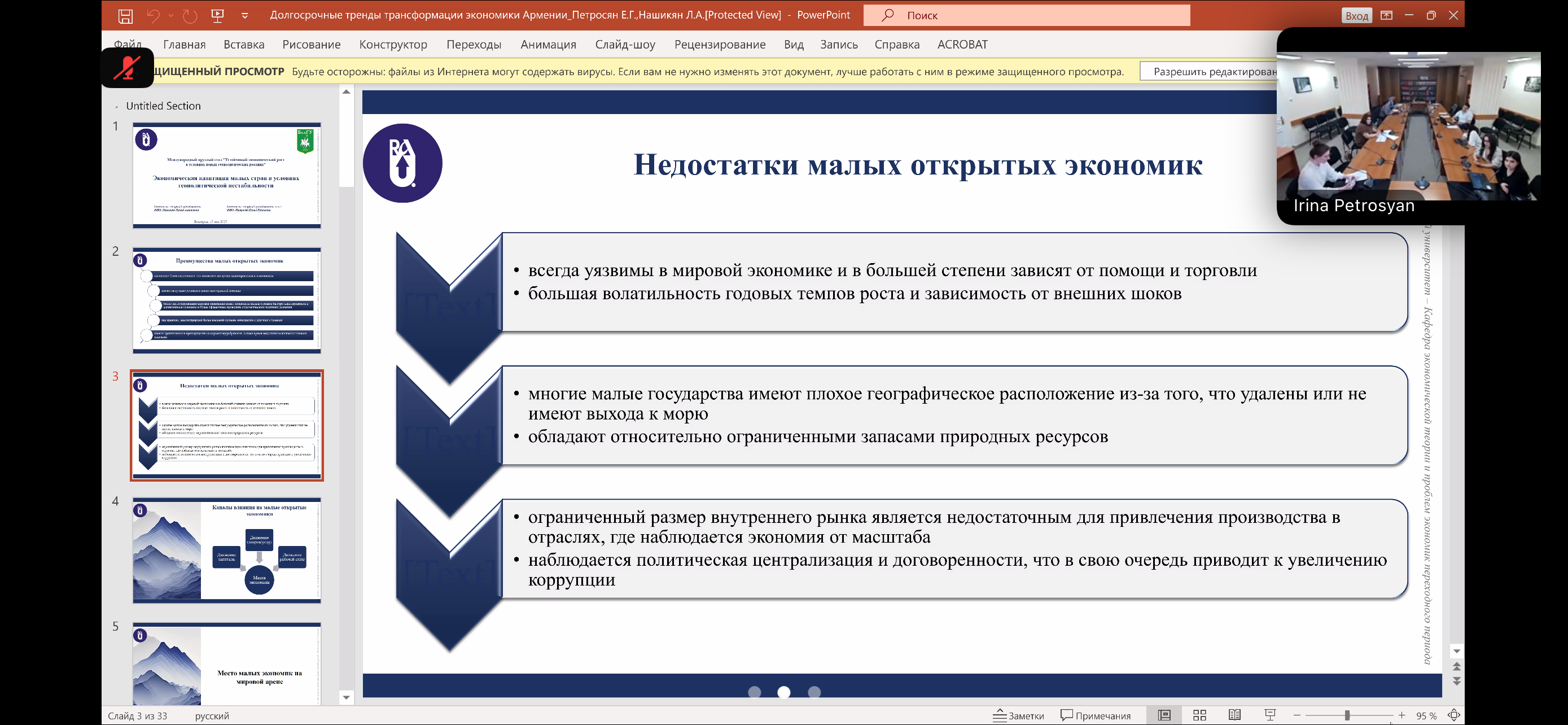The width and height of the screenshot is (1568, 725).
Task: Click the 95 % zoom level
Action: point(1426,716)
